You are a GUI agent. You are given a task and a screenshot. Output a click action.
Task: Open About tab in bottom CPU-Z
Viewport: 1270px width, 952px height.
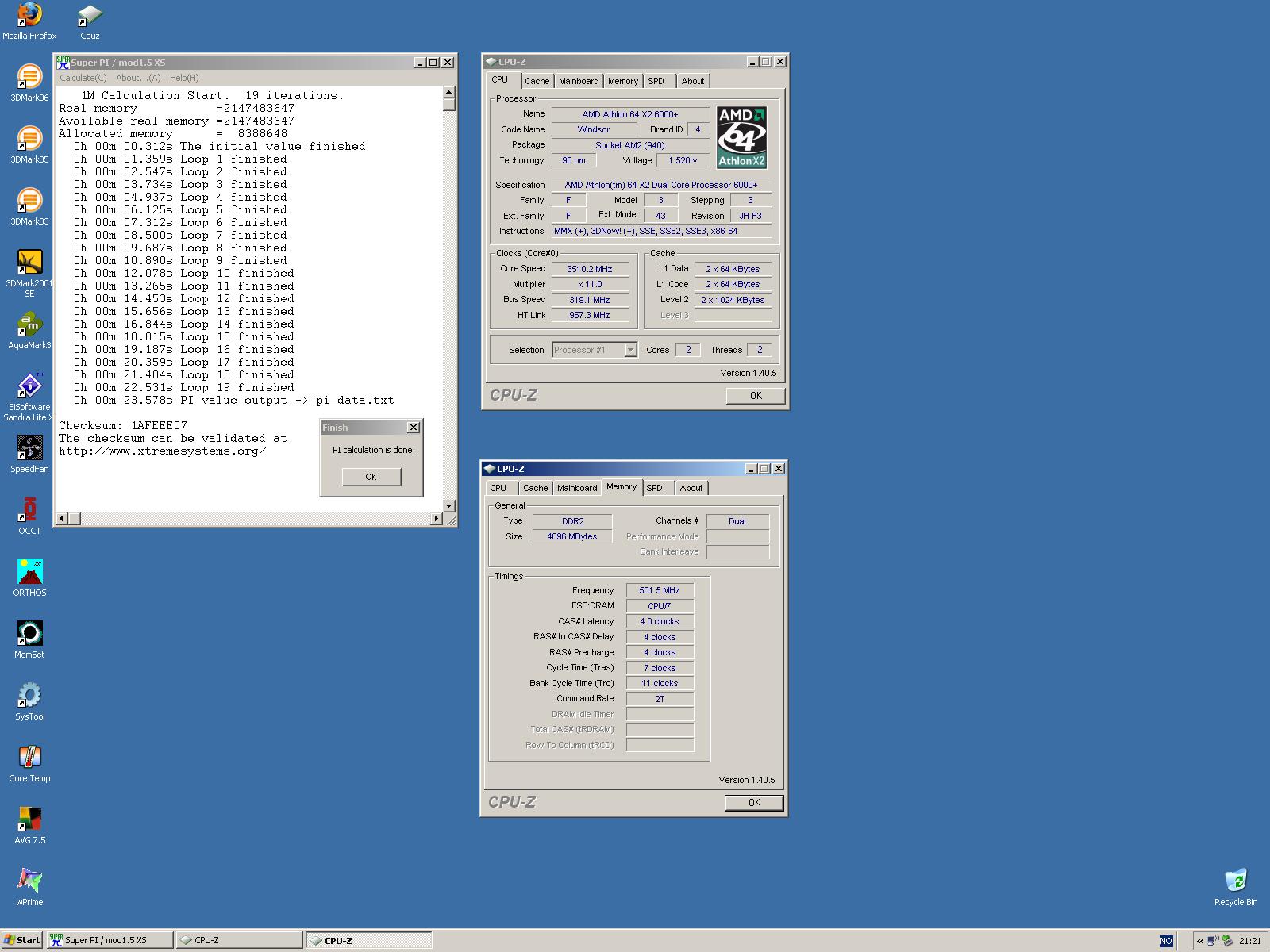point(691,488)
